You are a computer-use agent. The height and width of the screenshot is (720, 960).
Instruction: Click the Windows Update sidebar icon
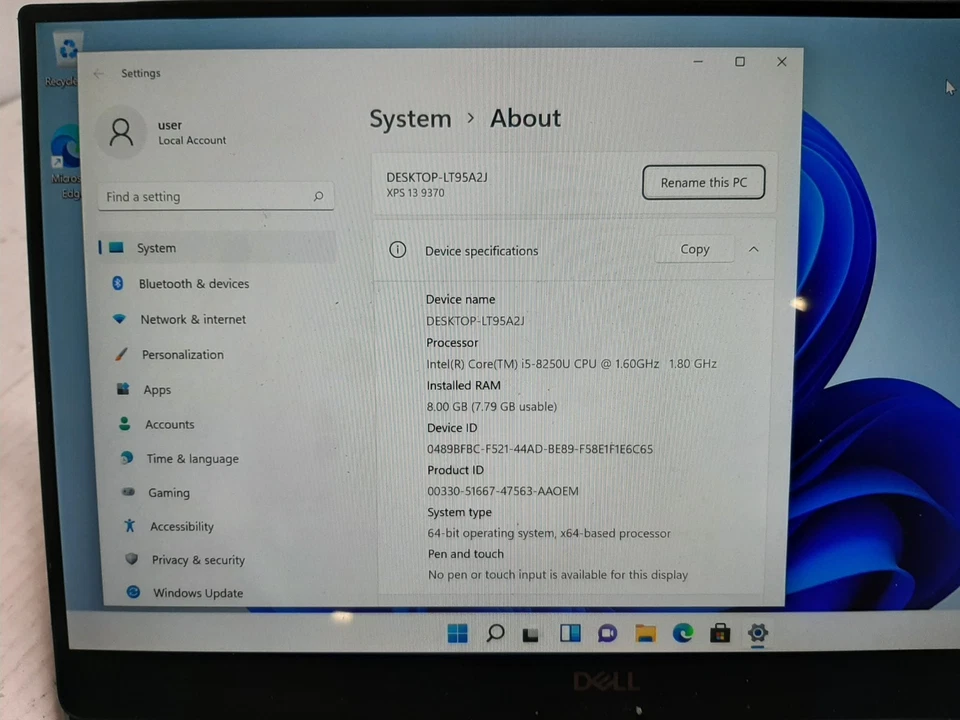coord(133,593)
